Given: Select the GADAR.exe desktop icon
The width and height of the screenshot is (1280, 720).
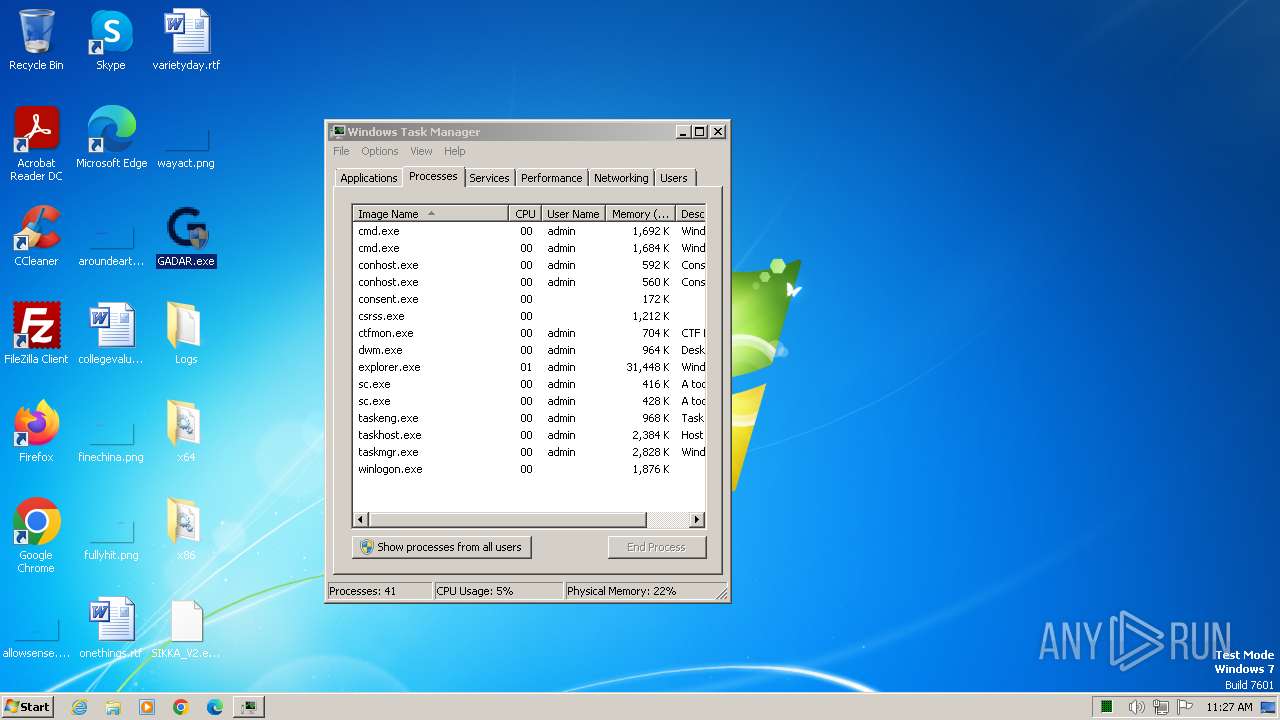Looking at the screenshot, I should (186, 236).
